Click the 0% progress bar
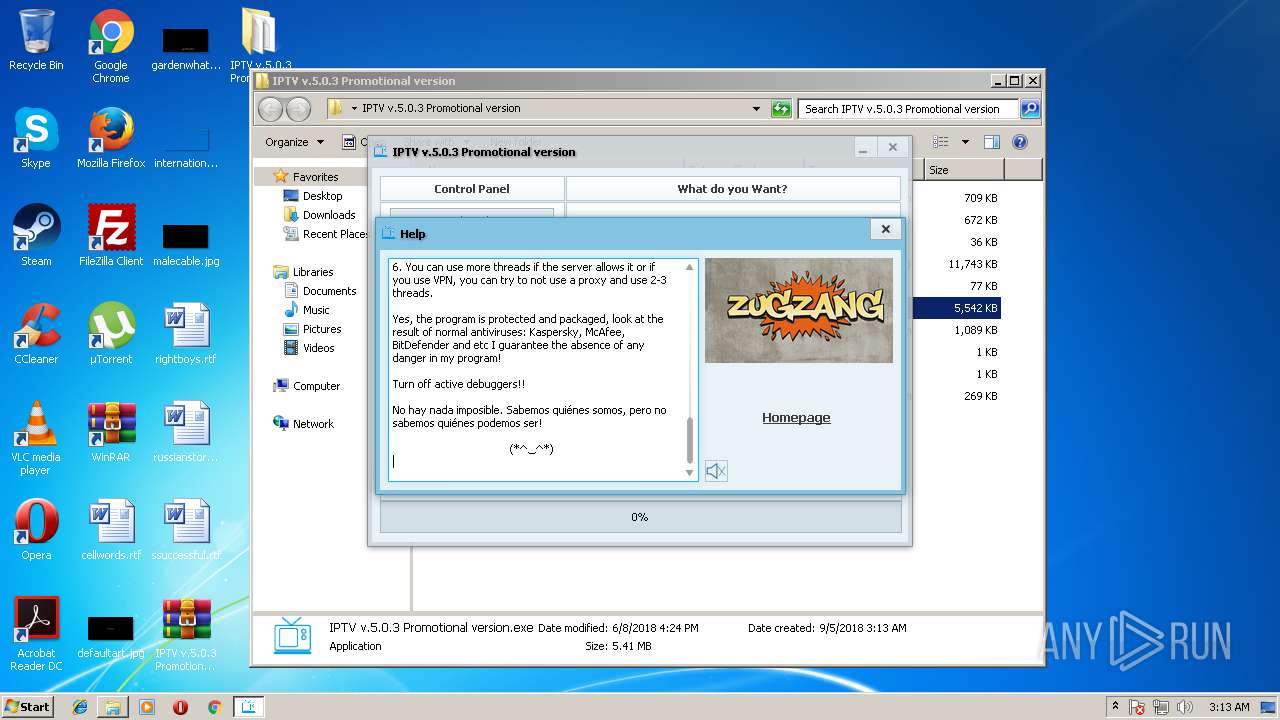The image size is (1280, 720). (640, 517)
